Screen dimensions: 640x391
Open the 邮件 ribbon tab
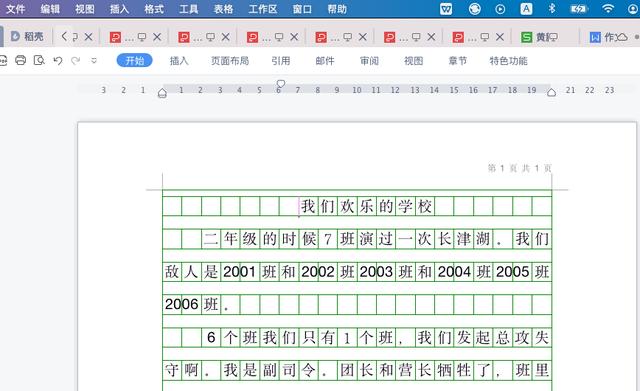tap(325, 61)
